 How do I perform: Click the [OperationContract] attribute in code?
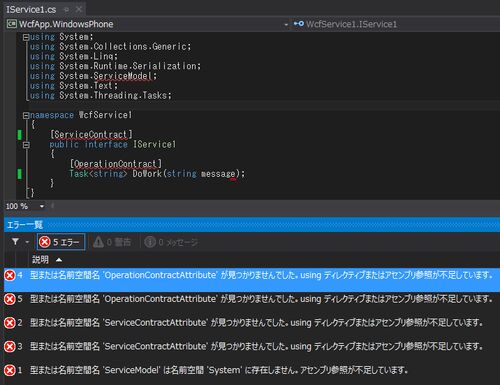click(x=116, y=164)
